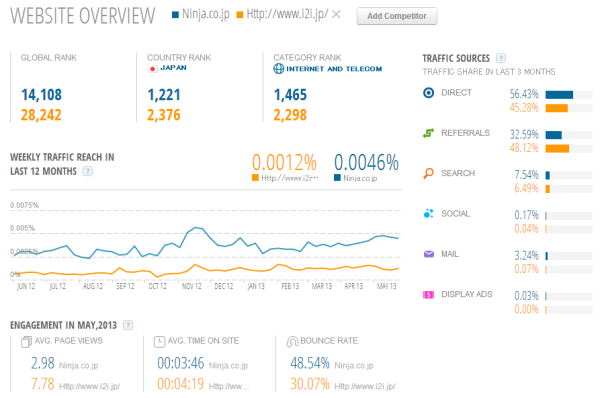Click the Direct traffic source icon

[429, 93]
